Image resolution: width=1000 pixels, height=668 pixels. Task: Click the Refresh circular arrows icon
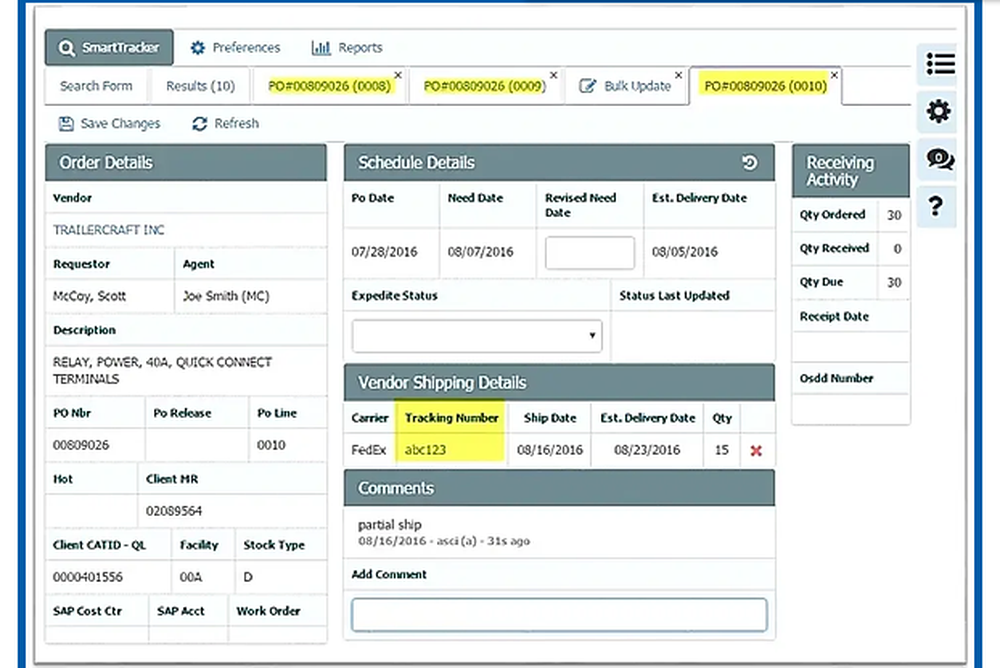199,123
